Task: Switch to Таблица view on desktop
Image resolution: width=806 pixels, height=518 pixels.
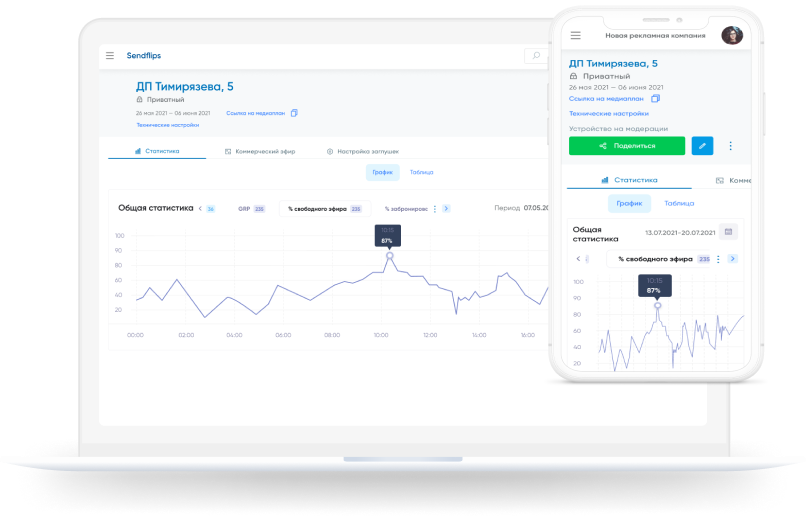Action: (422, 172)
